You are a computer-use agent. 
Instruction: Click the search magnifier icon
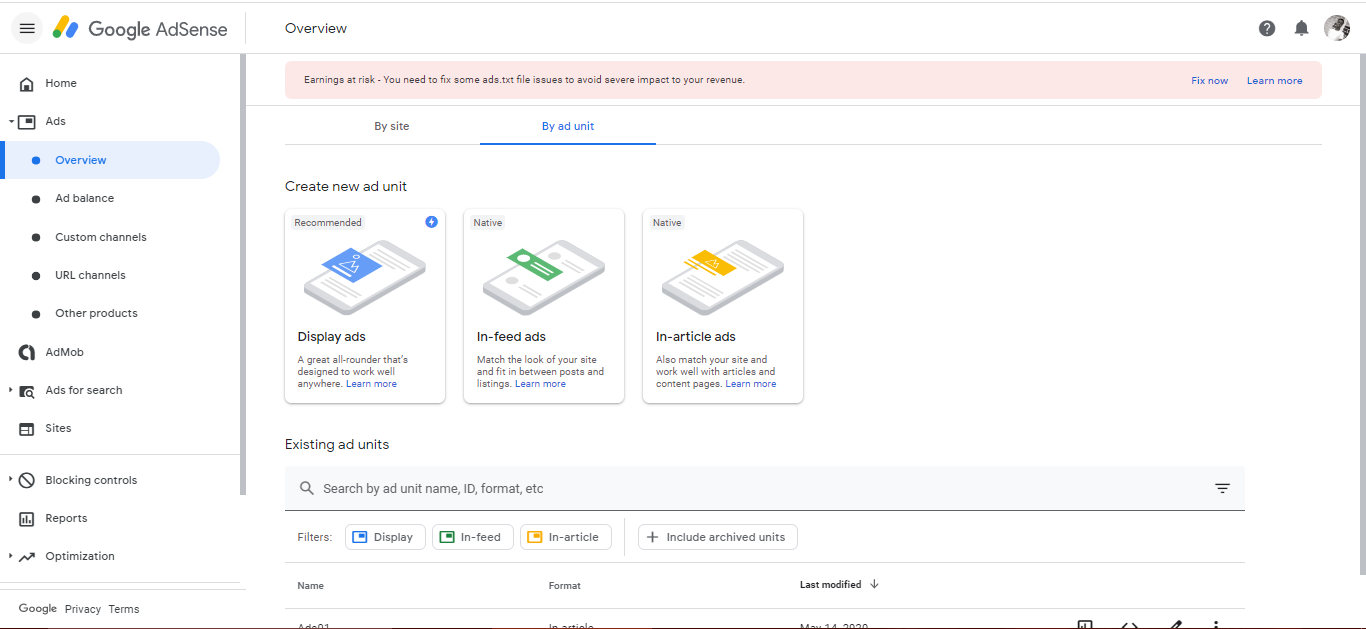click(307, 489)
